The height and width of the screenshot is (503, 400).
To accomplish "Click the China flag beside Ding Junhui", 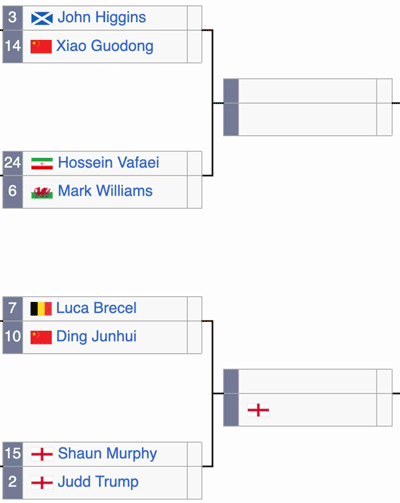I will (41, 337).
